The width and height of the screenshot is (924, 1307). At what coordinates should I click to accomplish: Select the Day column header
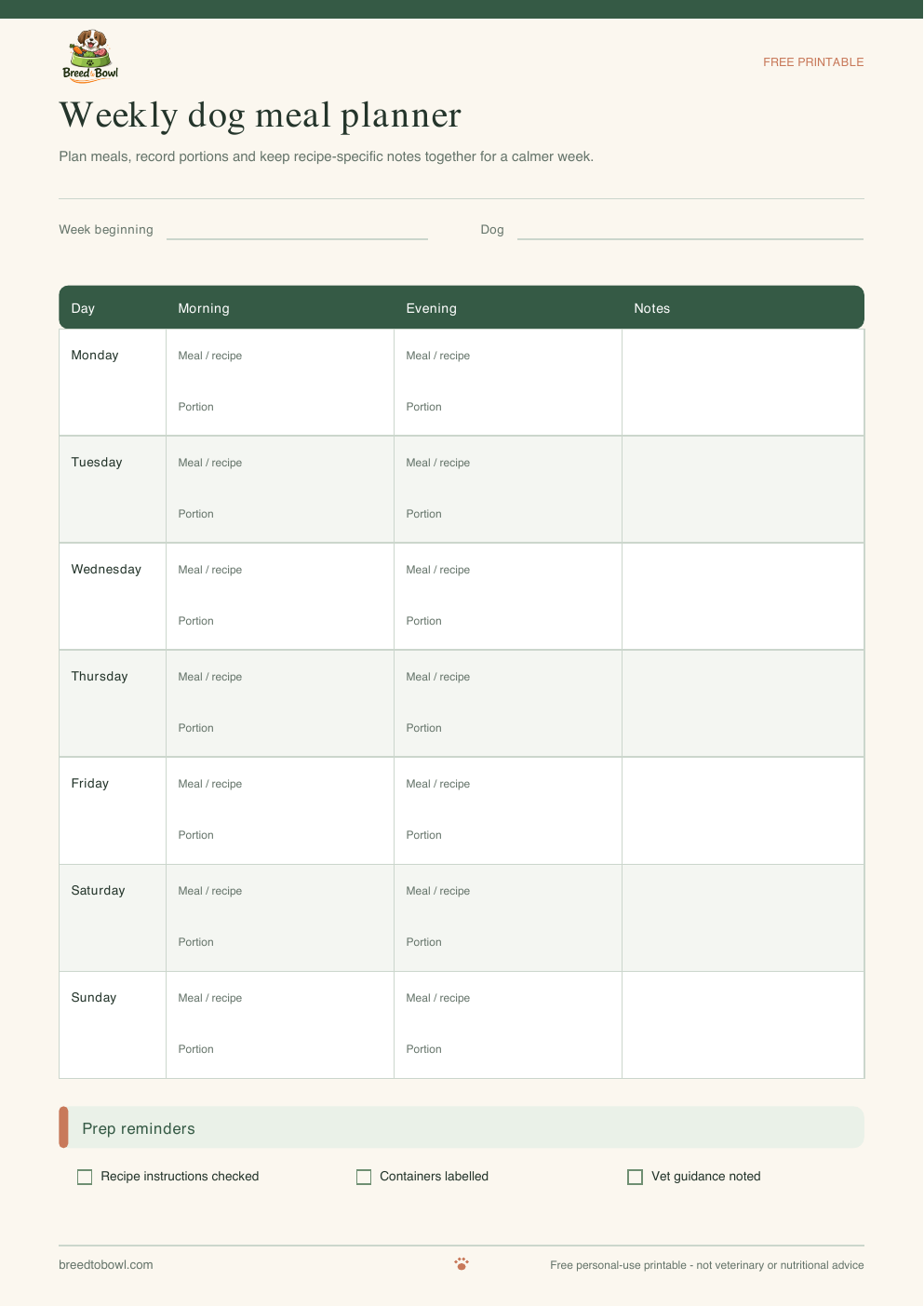[x=83, y=308]
